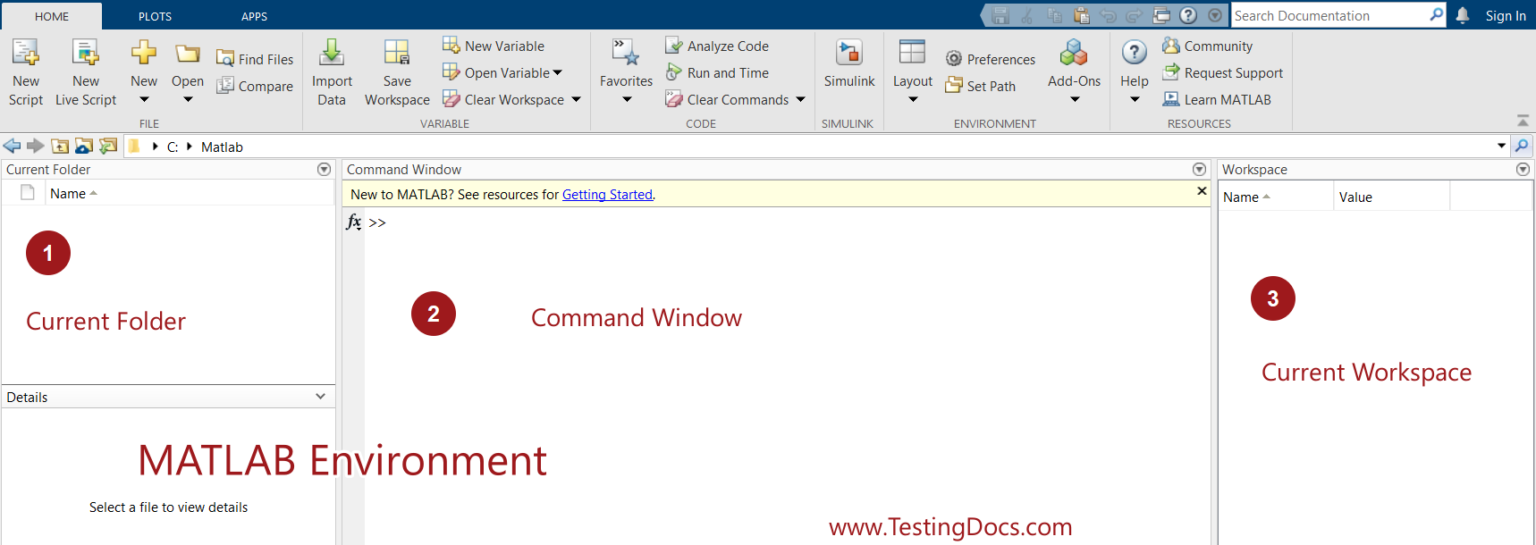Dismiss the Getting Started banner
The image size is (1536, 545).
pyautogui.click(x=1202, y=191)
